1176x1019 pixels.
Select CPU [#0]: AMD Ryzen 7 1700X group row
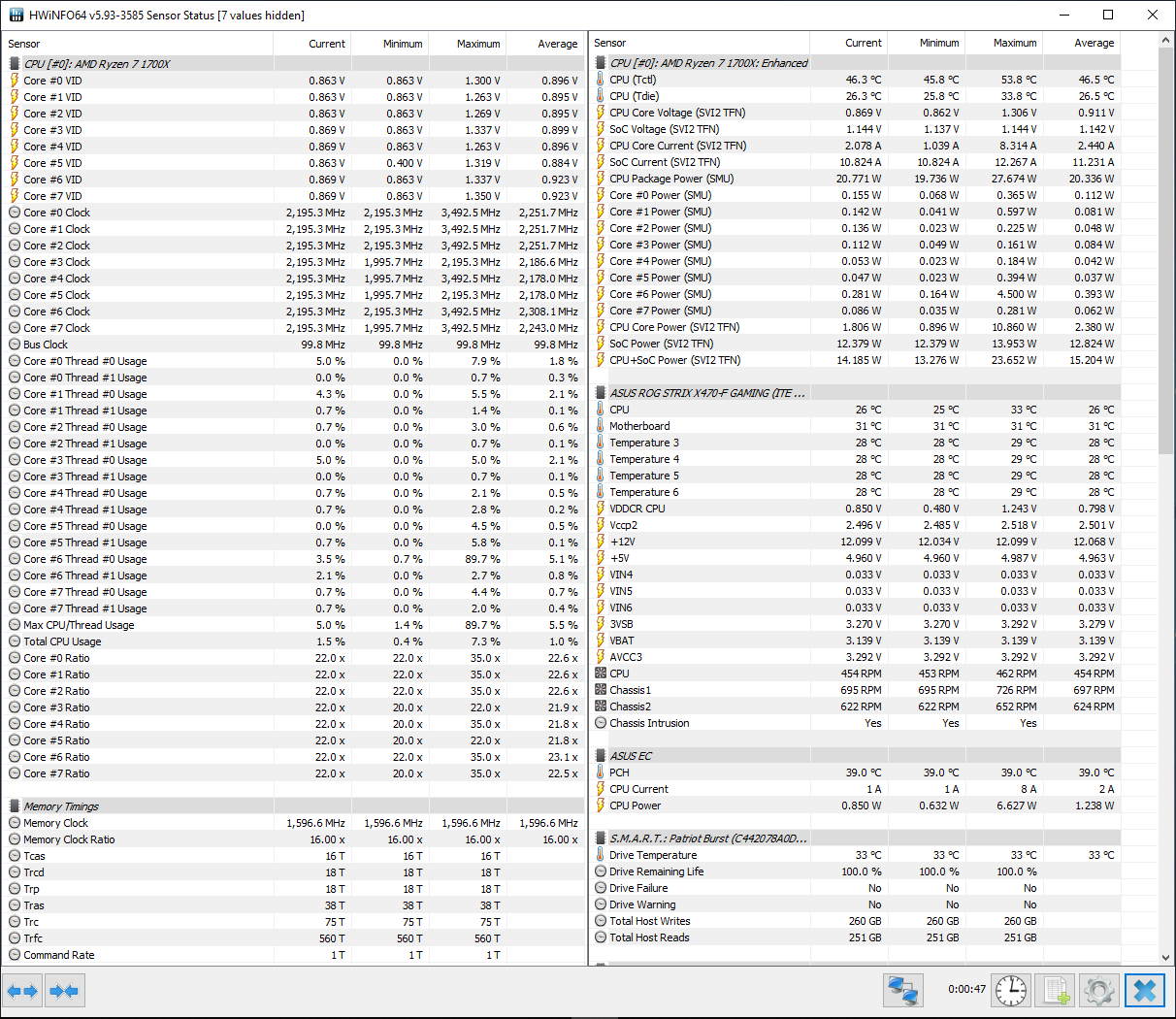[293, 64]
